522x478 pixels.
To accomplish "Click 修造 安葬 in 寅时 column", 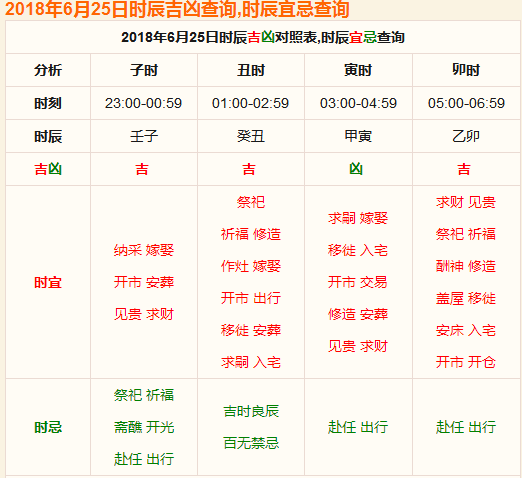I will pos(358,314).
